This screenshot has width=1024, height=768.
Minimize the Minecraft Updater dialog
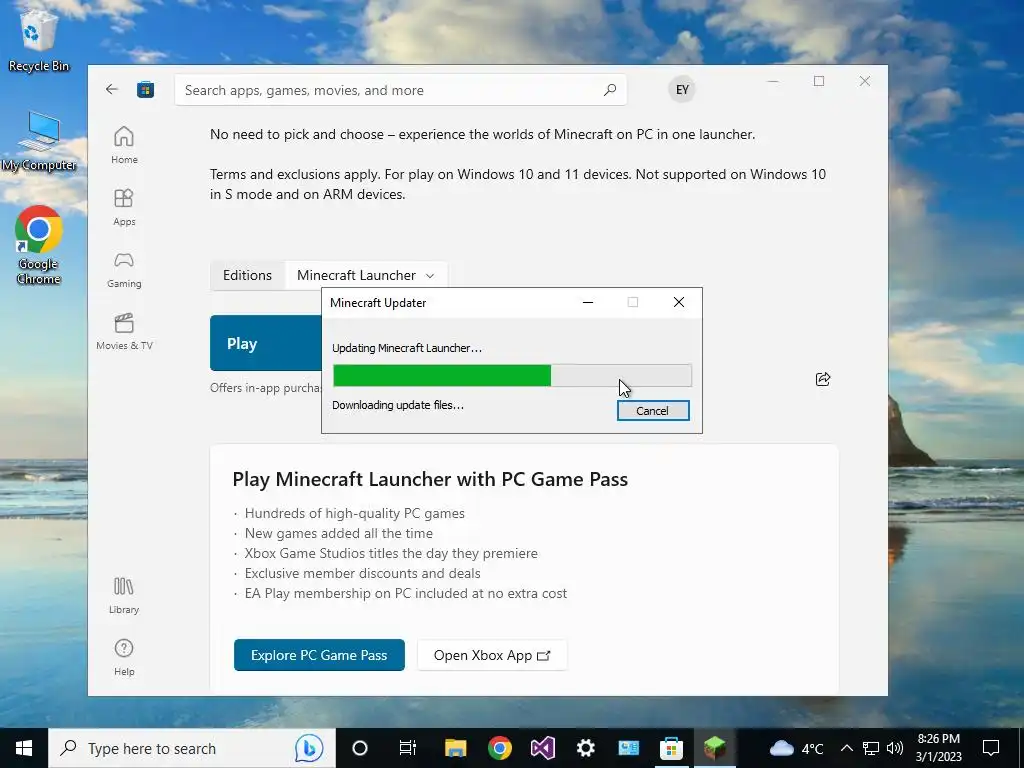pyautogui.click(x=588, y=302)
